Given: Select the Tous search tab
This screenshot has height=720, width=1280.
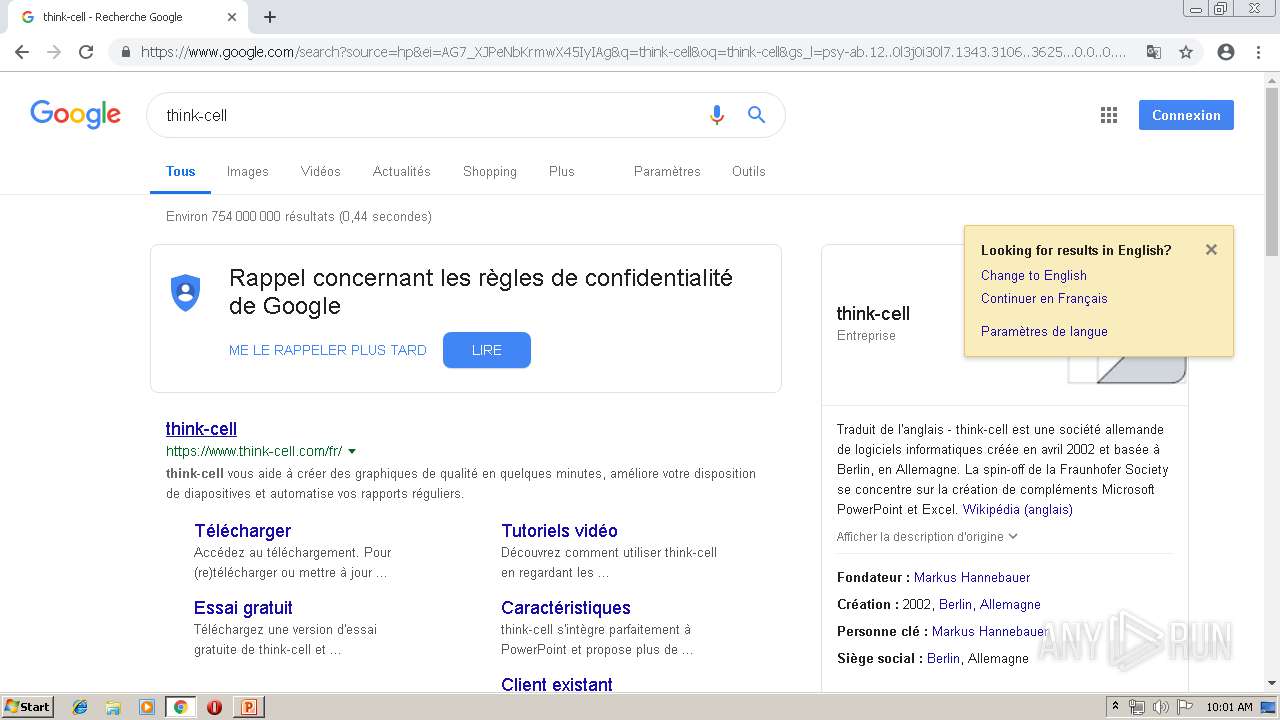Looking at the screenshot, I should click(x=180, y=171).
